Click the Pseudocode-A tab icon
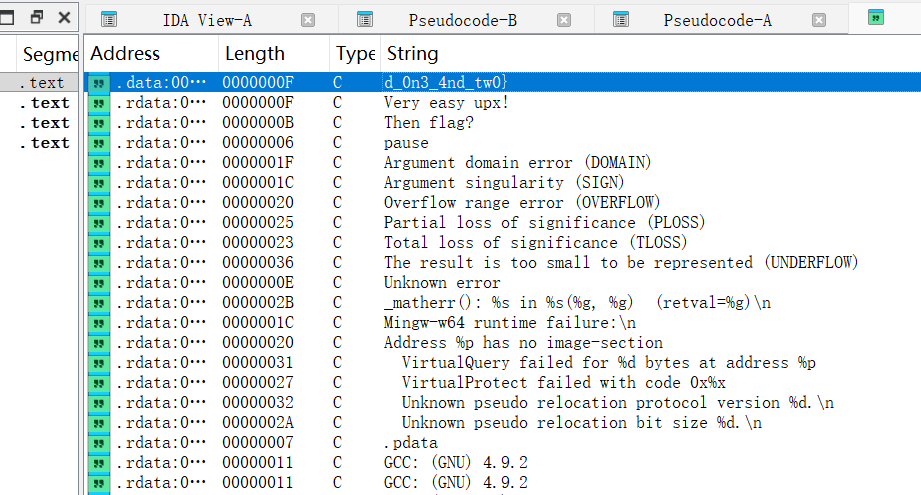Image resolution: width=921 pixels, height=495 pixels. (x=621, y=19)
